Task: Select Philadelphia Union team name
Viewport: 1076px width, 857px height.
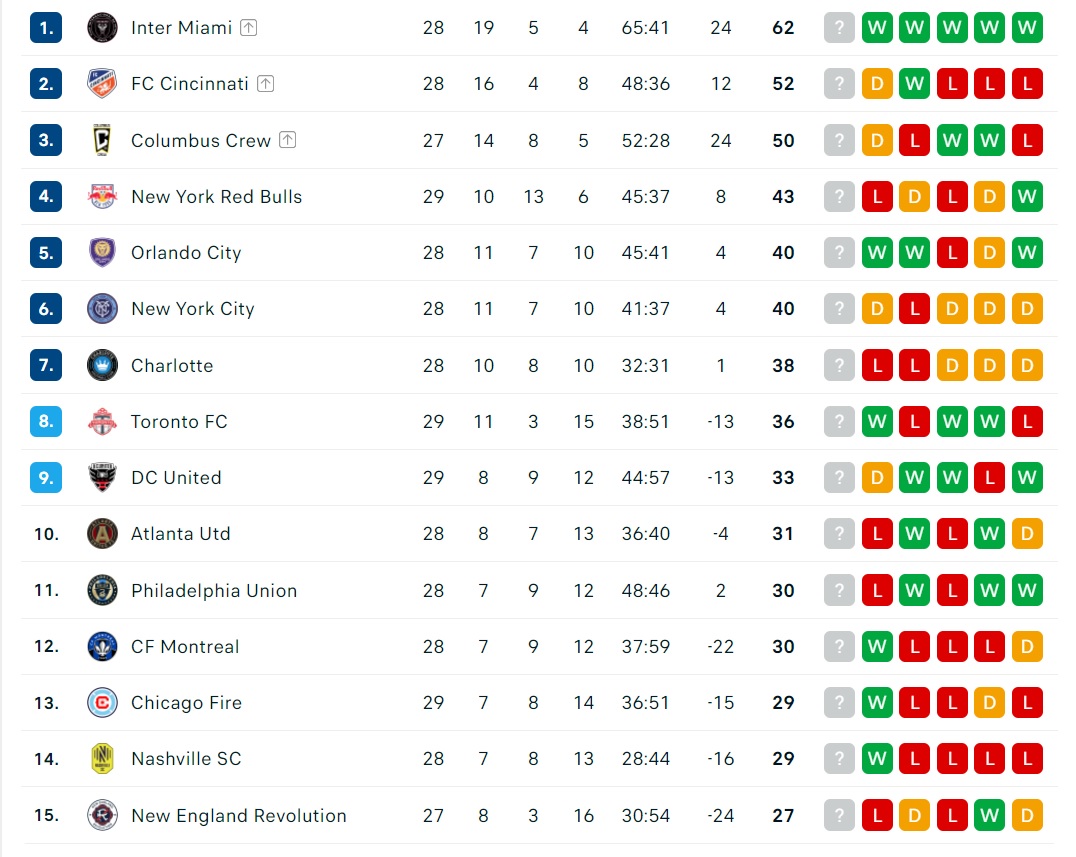Action: point(214,590)
